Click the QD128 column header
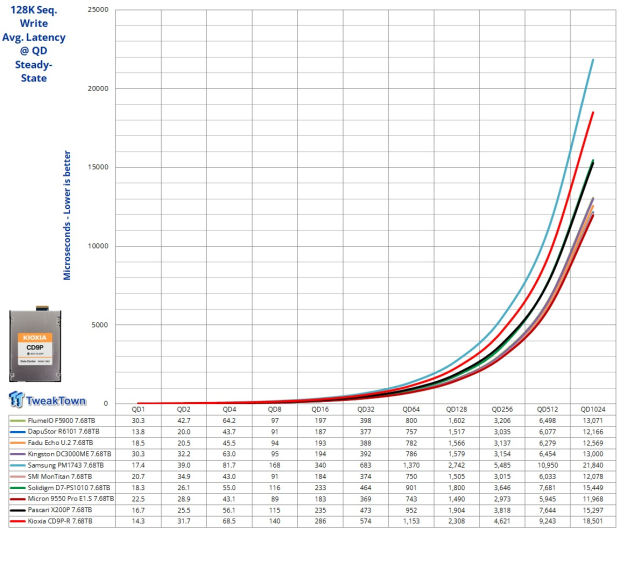The image size is (620, 568). click(x=457, y=409)
